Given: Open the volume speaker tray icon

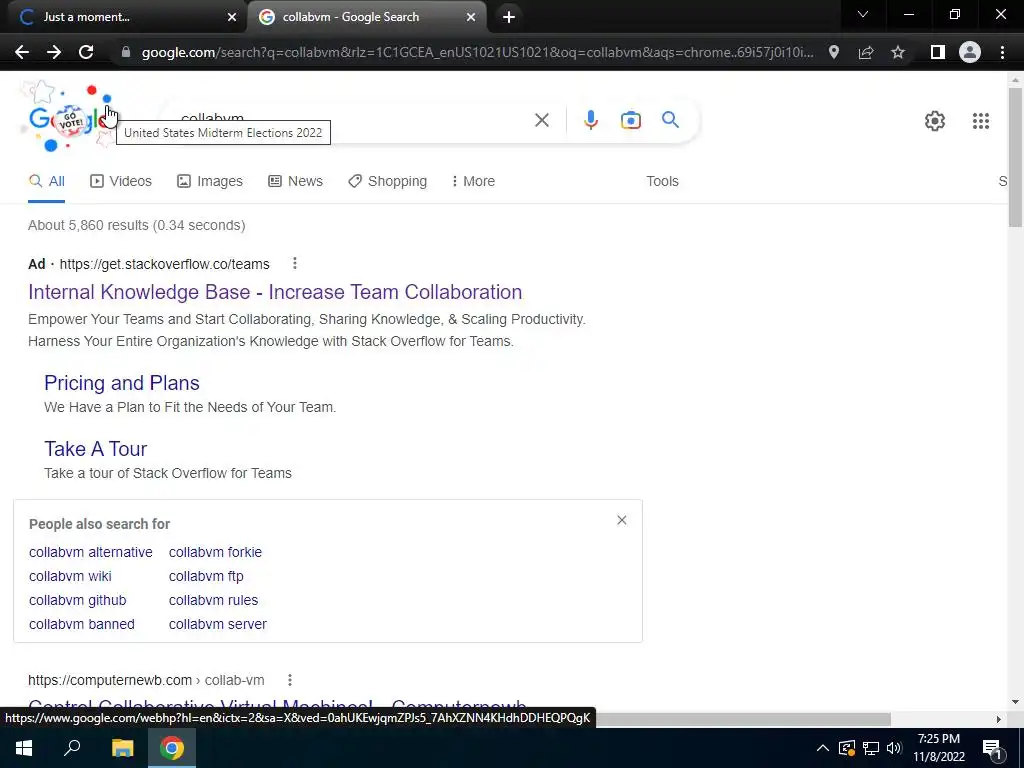Looking at the screenshot, I should [894, 748].
